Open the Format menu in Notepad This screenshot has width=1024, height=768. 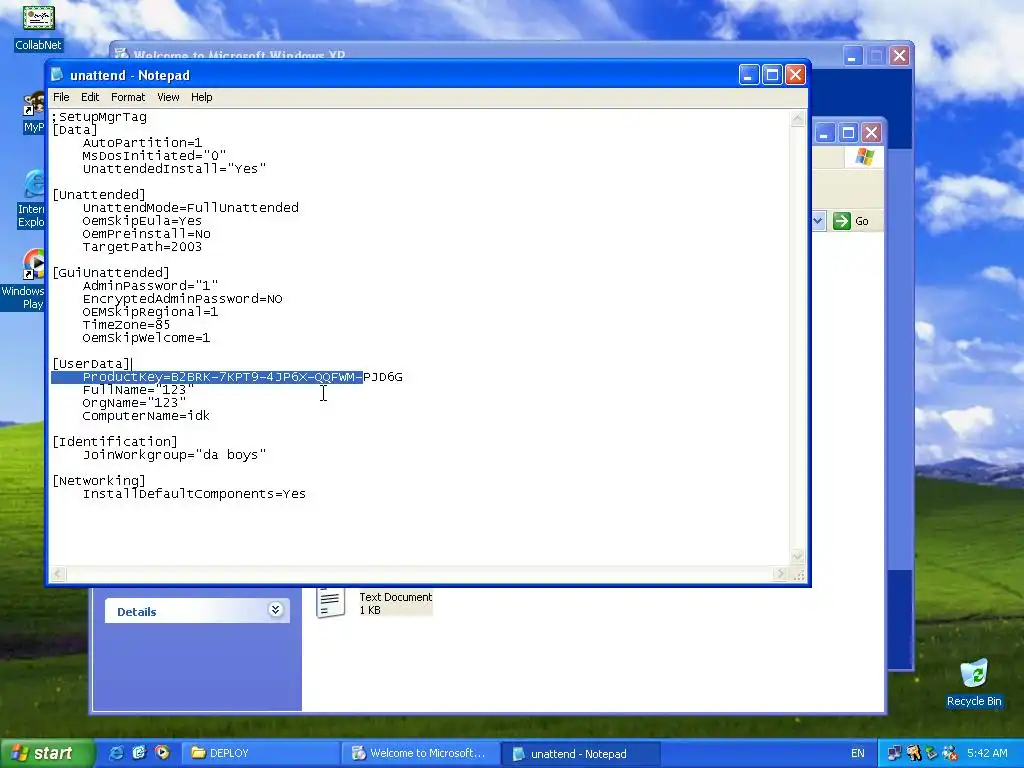(128, 97)
